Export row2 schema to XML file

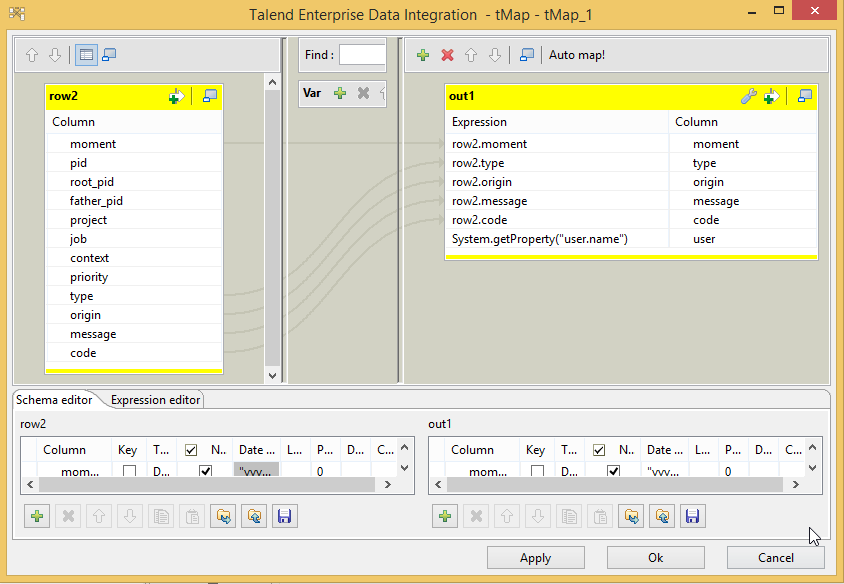pos(254,517)
